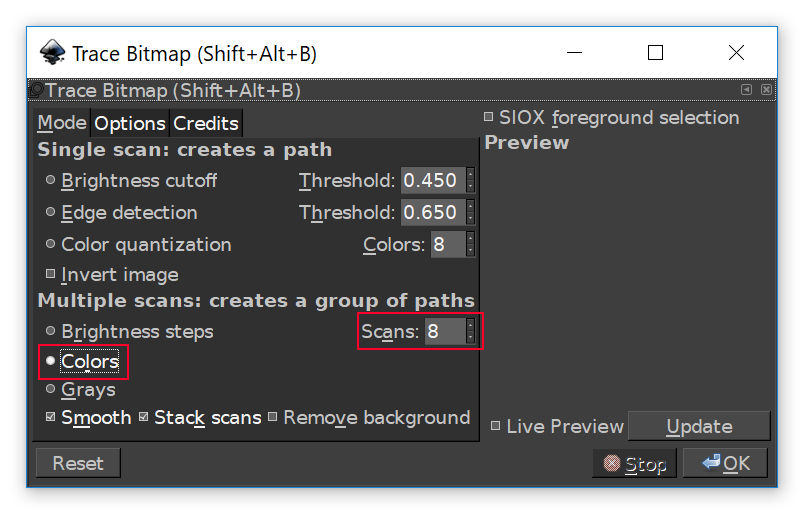Close the docked Trace Bitmap panel
804x514 pixels.
(x=766, y=90)
